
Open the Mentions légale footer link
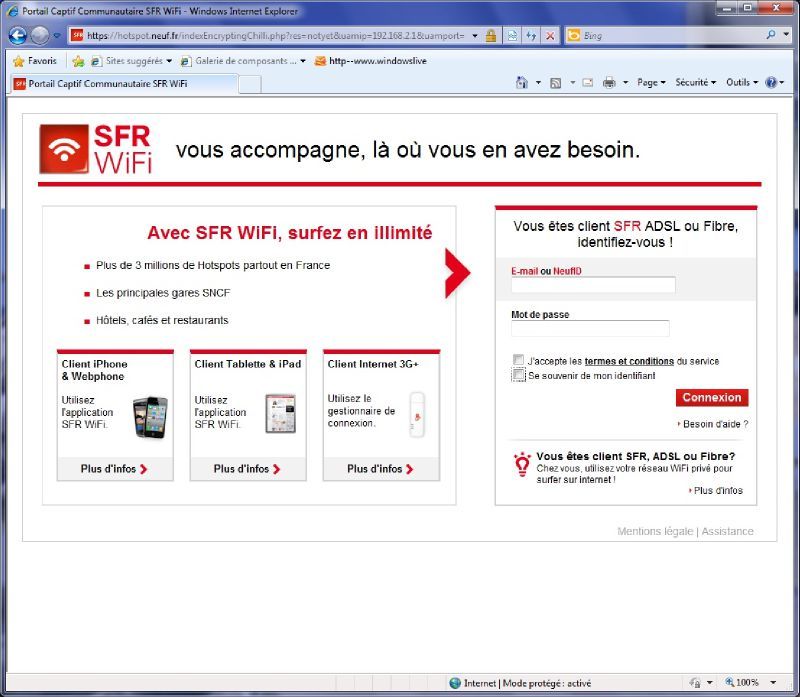tap(655, 531)
